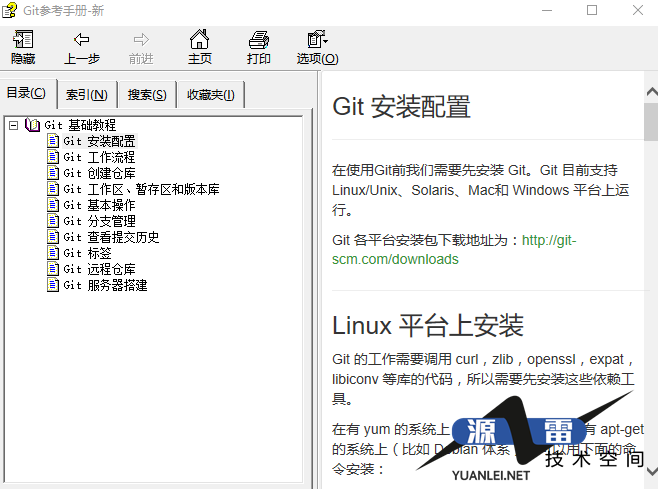Click page icon beside Git 工作区、暂存区和版本库
658x489 pixels.
(53, 189)
